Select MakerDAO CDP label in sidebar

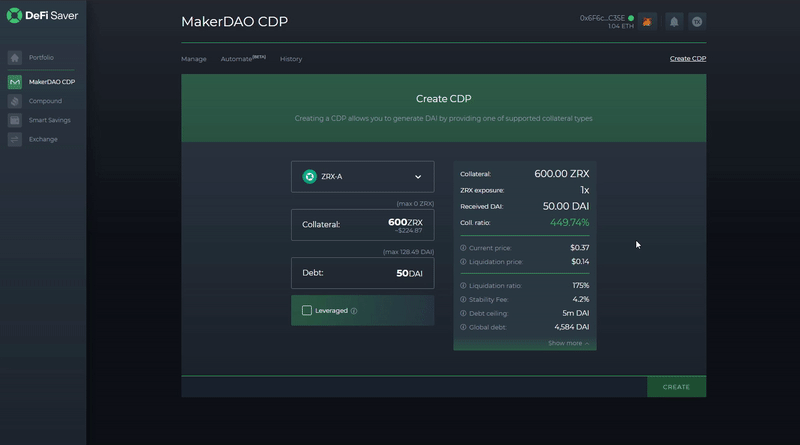coord(52,82)
